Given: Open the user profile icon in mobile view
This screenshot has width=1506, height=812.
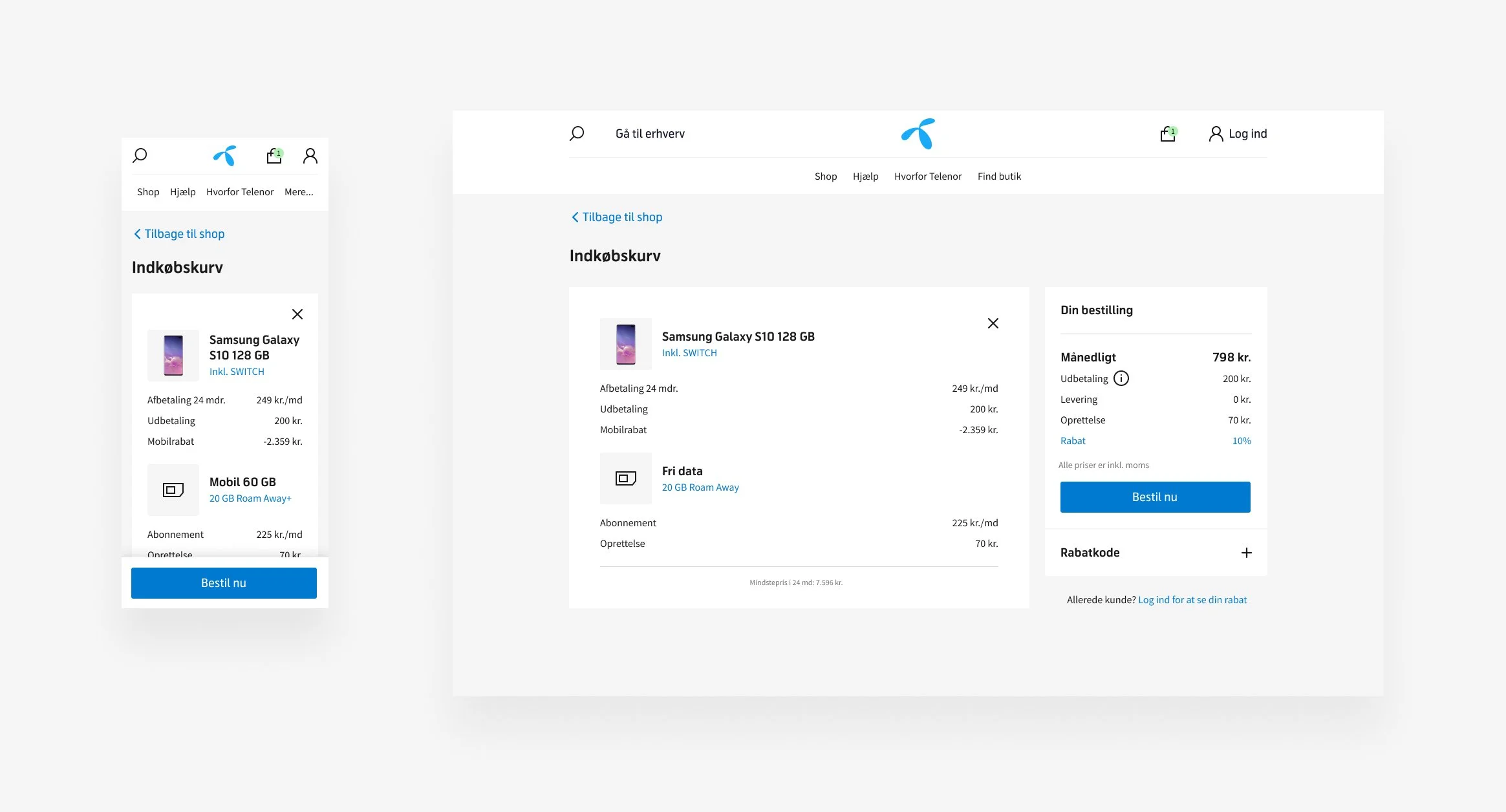Looking at the screenshot, I should point(310,156).
